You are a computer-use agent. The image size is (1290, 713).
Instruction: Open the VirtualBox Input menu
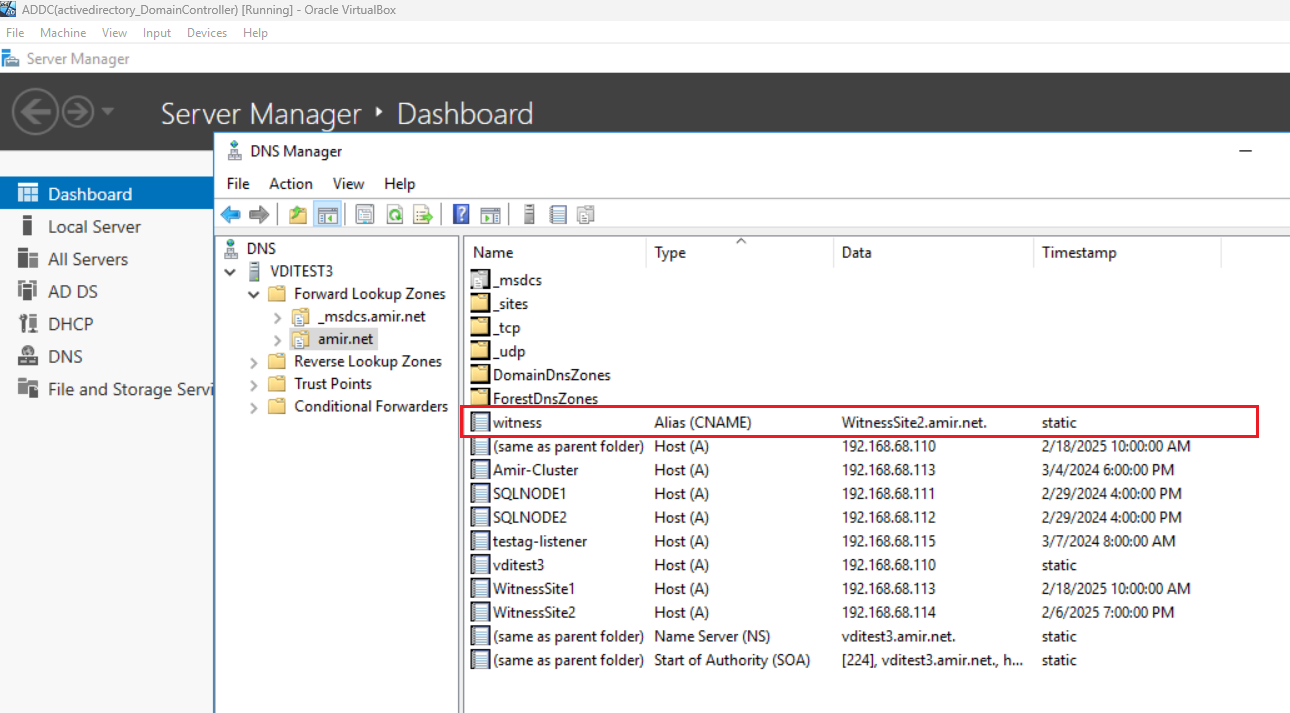157,33
